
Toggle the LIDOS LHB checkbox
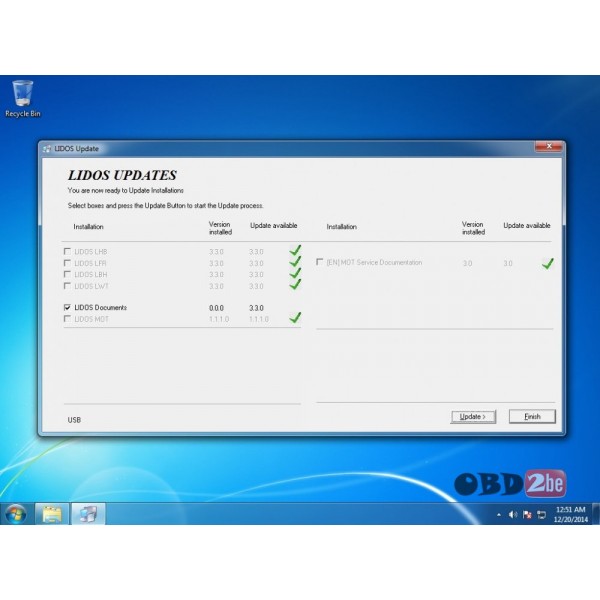[67, 251]
